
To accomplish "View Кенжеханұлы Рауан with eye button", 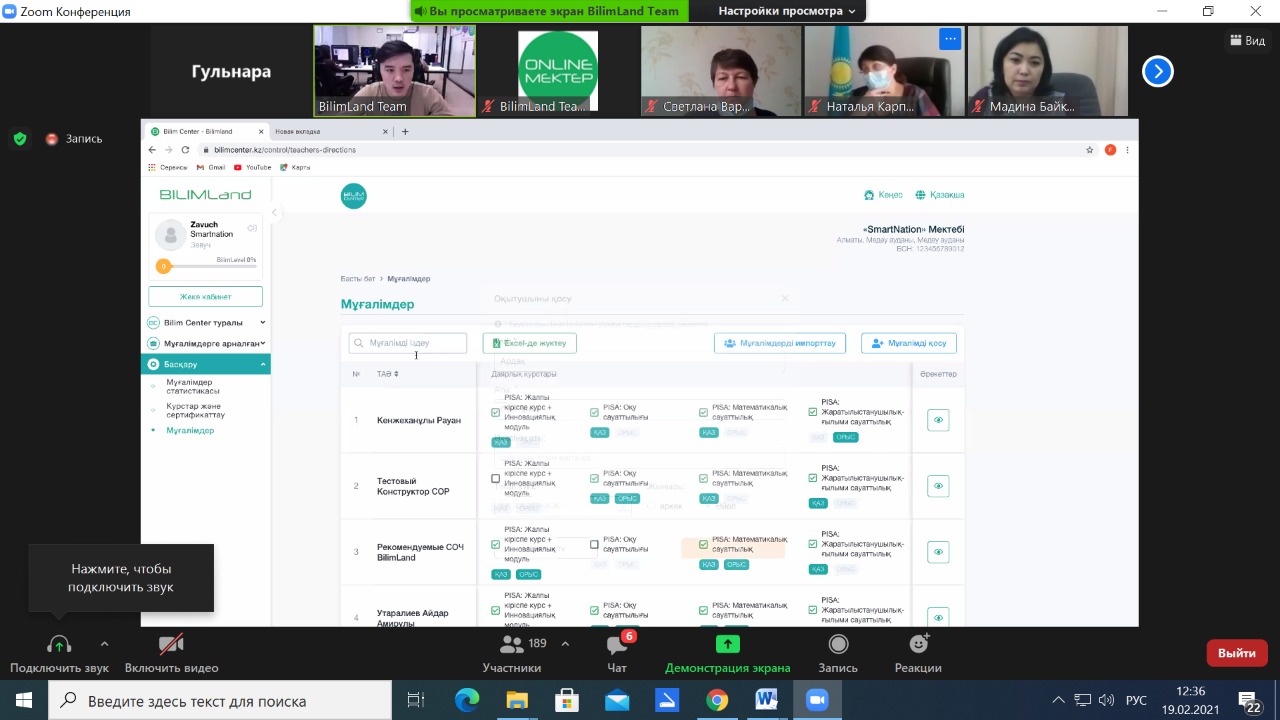I will 938,420.
